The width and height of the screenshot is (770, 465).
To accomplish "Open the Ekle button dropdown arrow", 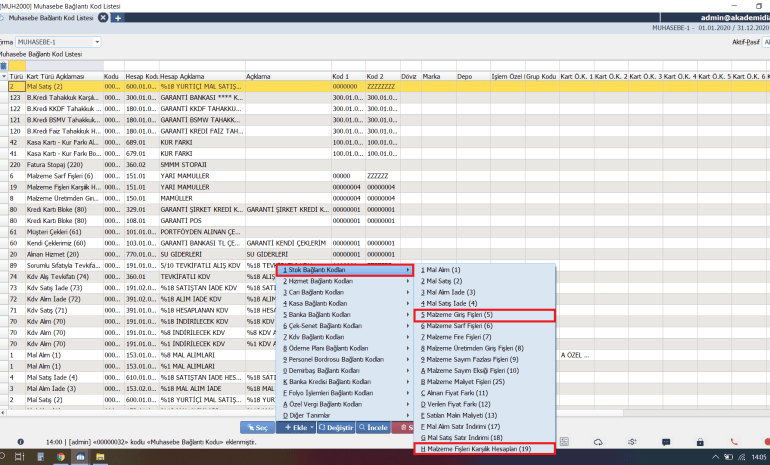I will 312,428.
